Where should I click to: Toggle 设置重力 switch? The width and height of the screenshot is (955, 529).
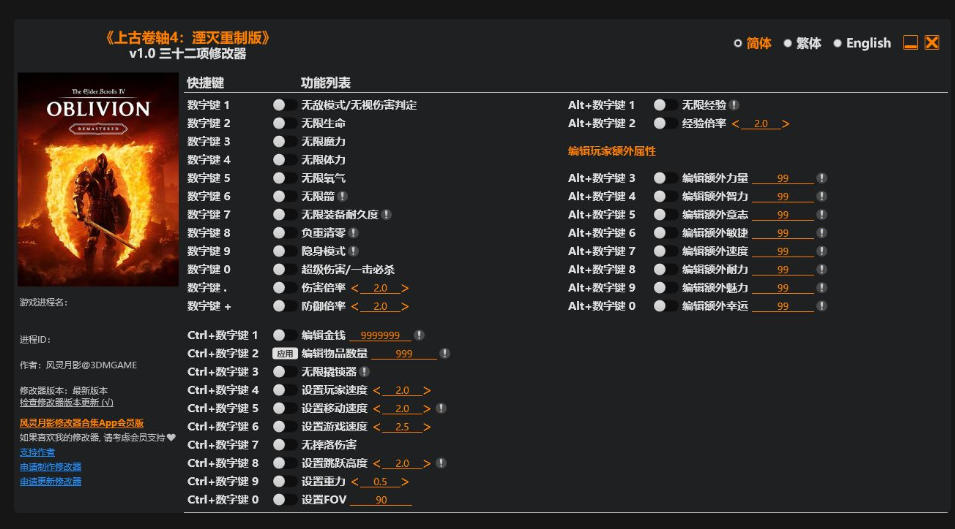coord(284,481)
